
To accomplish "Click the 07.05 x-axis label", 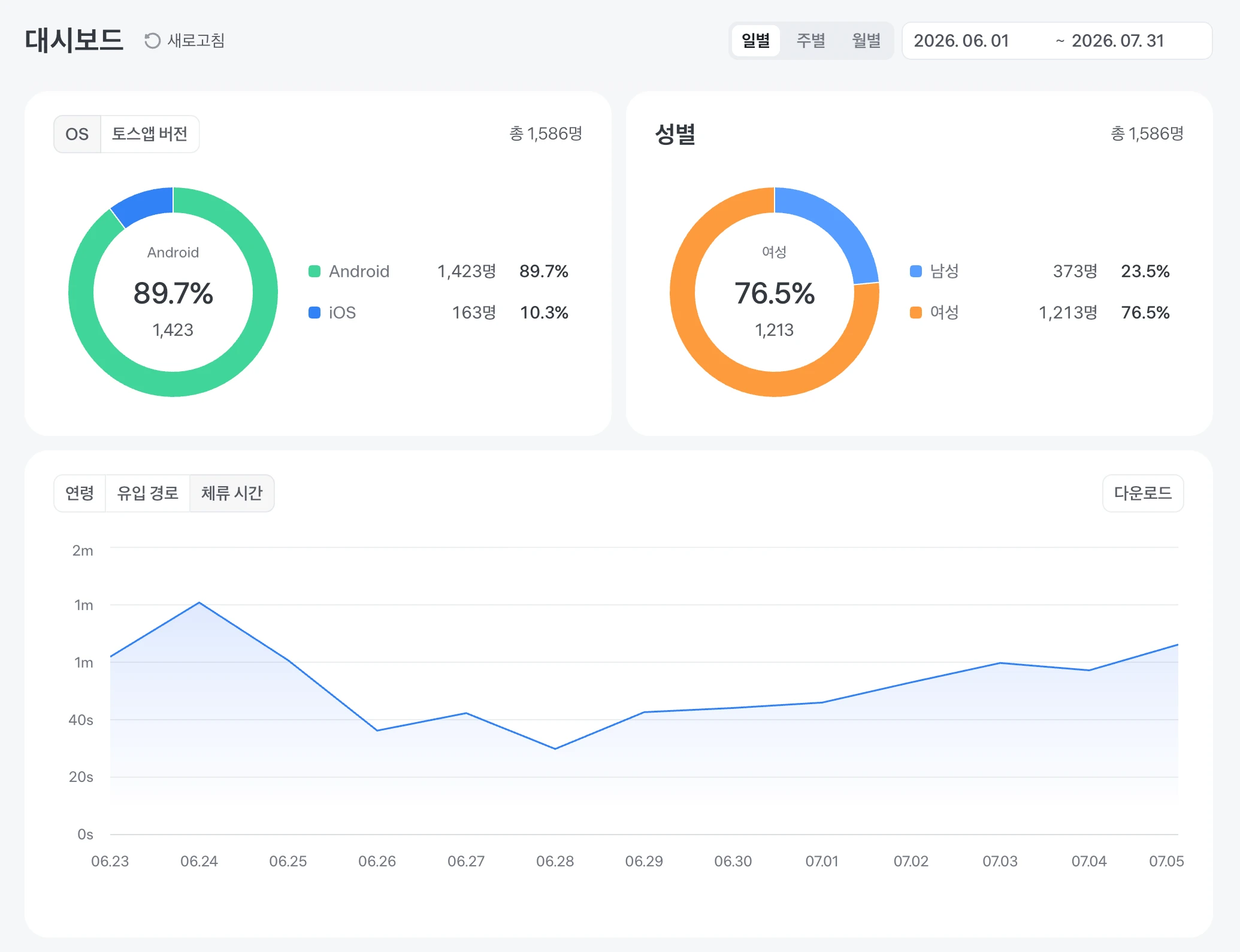I will 1166,862.
